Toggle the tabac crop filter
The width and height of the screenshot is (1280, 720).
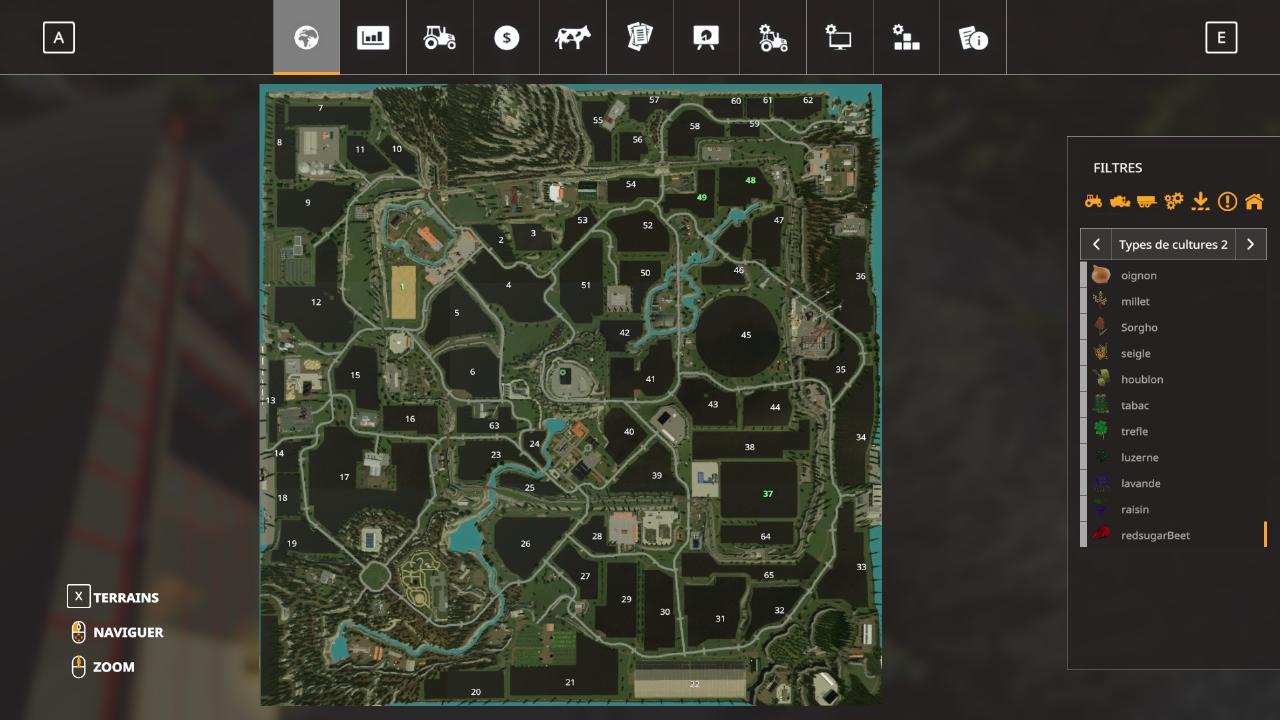tap(1173, 405)
